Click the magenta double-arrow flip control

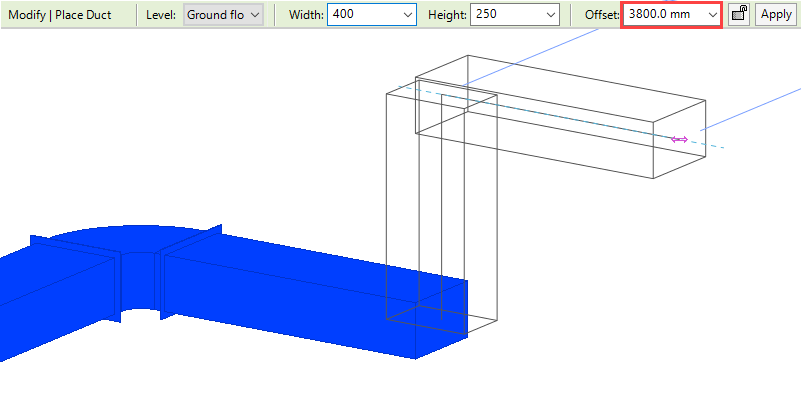(x=679, y=140)
